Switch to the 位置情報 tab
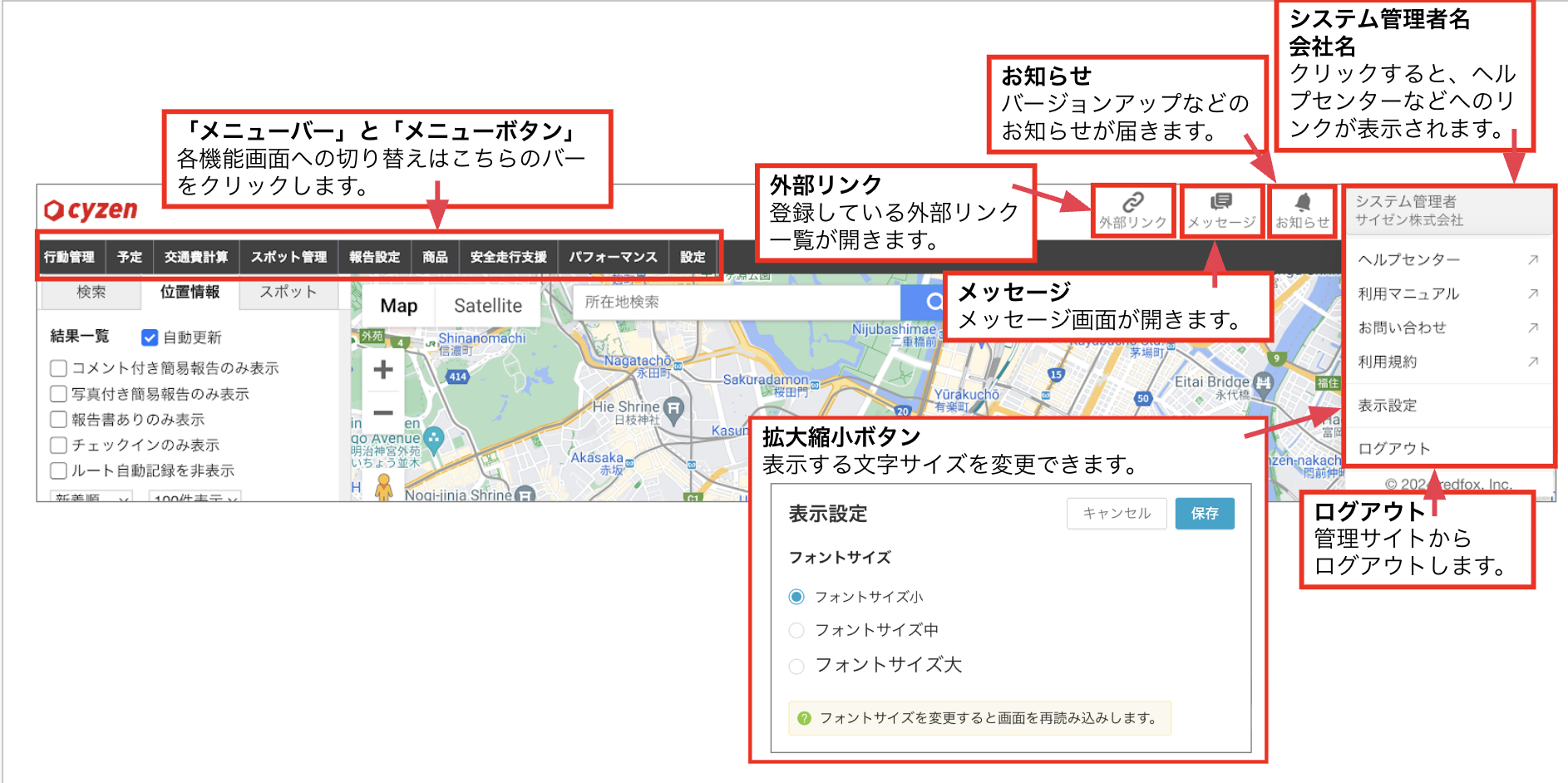The width and height of the screenshot is (1568, 783). (x=190, y=293)
